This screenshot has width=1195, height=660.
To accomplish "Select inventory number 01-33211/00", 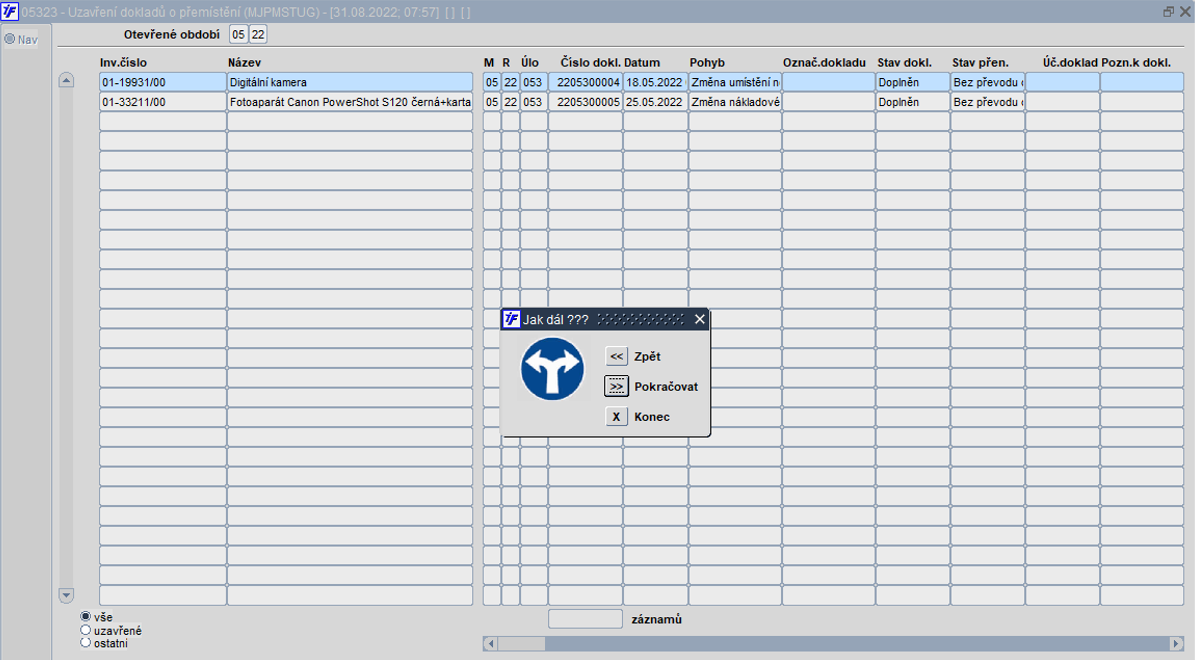I will 163,102.
